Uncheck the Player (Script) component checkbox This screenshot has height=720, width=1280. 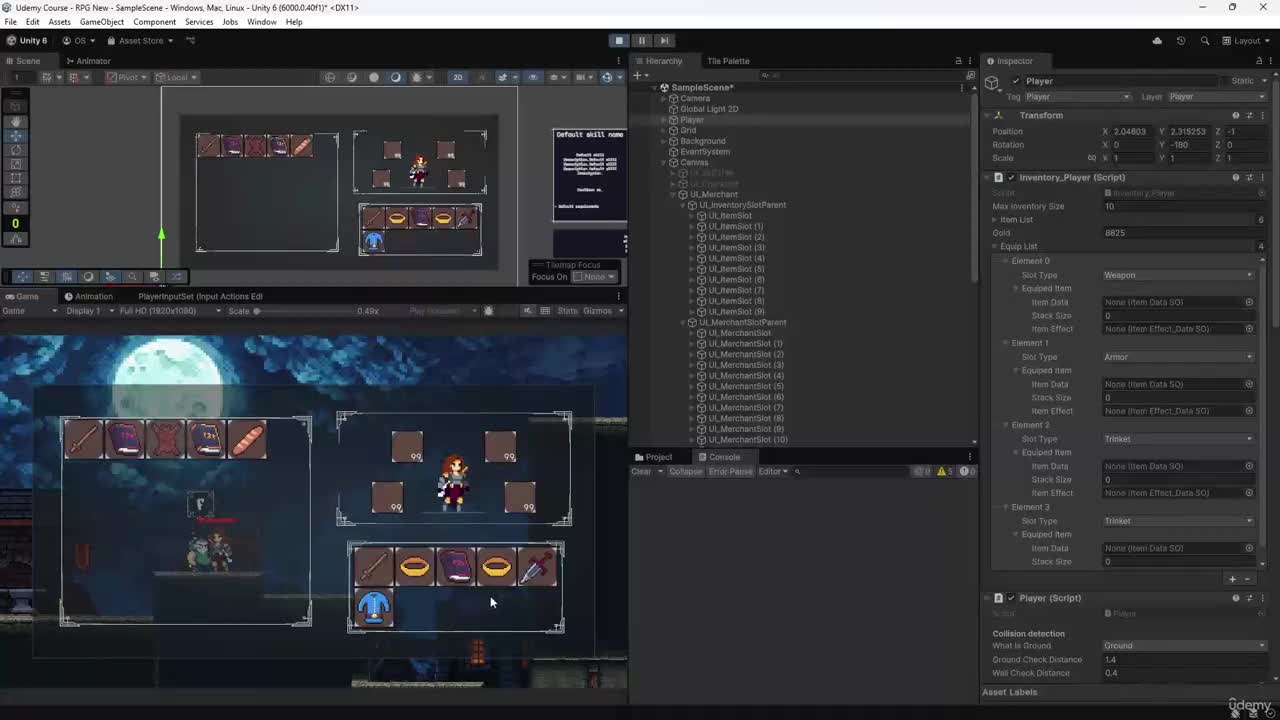(1011, 598)
